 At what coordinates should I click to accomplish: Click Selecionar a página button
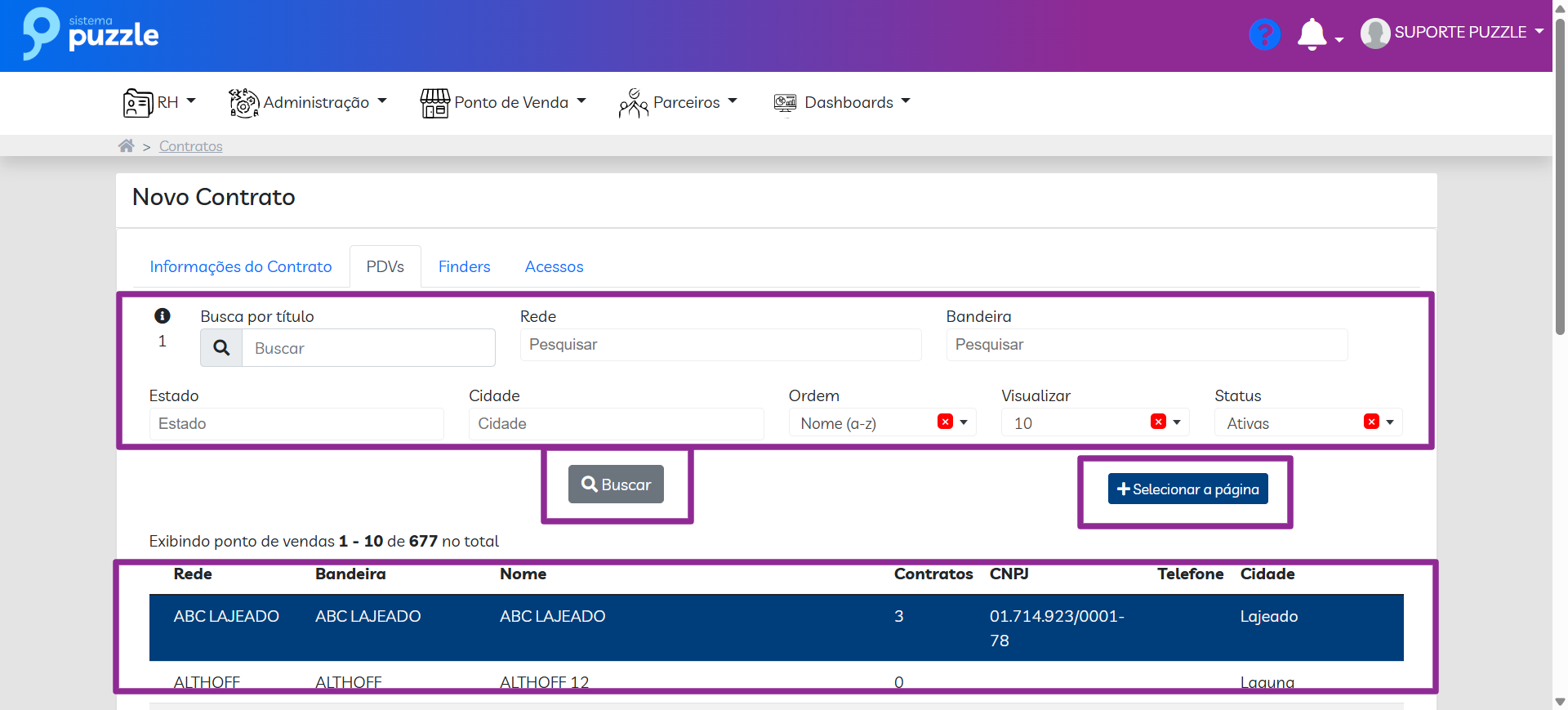(x=1187, y=489)
